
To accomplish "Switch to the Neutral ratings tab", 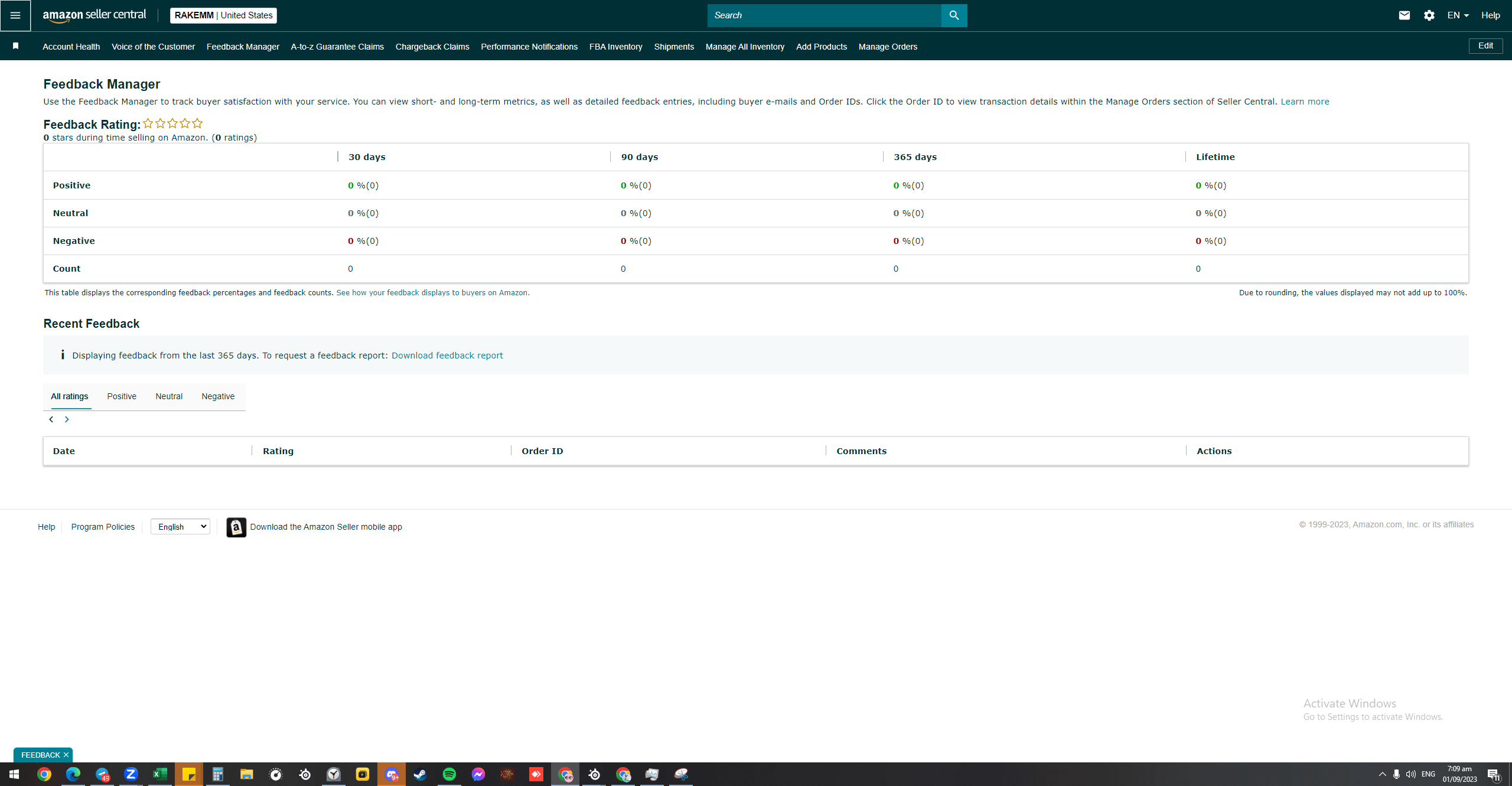I will [x=169, y=396].
